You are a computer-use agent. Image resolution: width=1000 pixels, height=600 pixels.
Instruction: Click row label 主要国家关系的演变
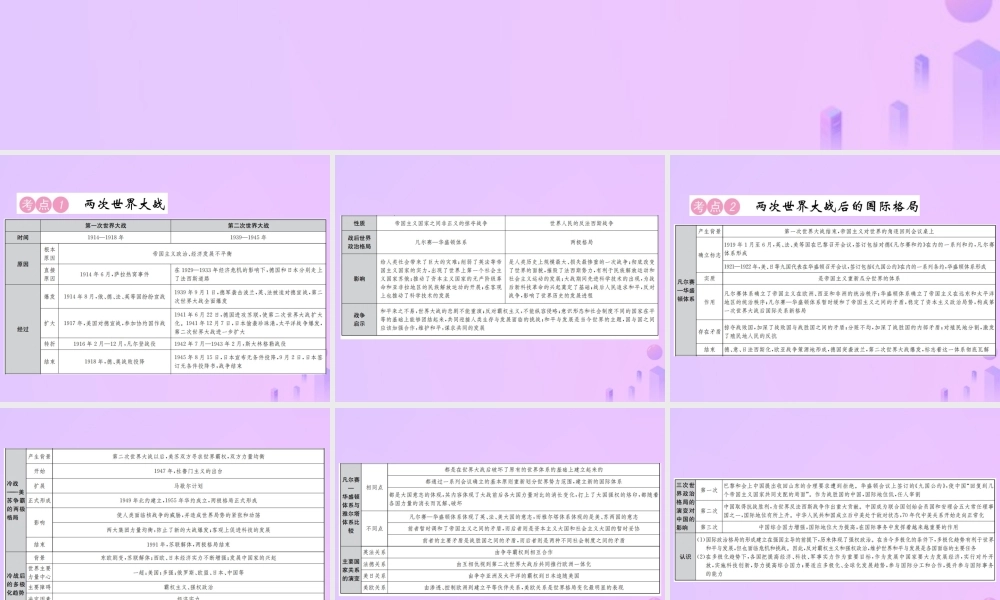351,569
